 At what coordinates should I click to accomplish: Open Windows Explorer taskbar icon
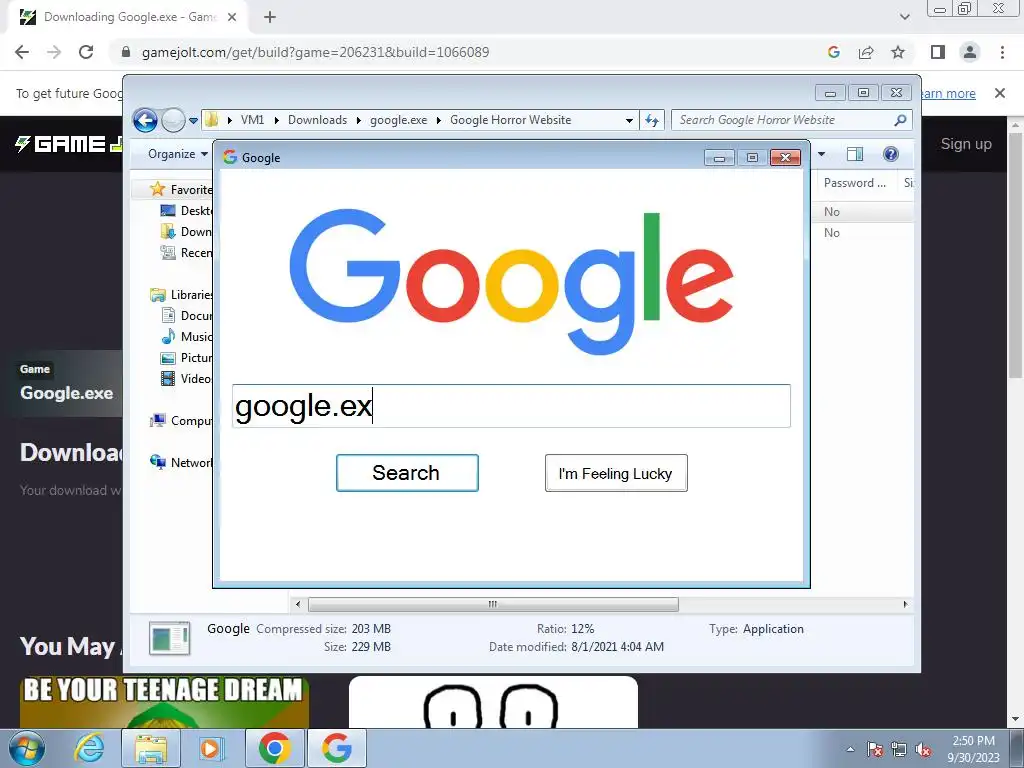click(151, 748)
